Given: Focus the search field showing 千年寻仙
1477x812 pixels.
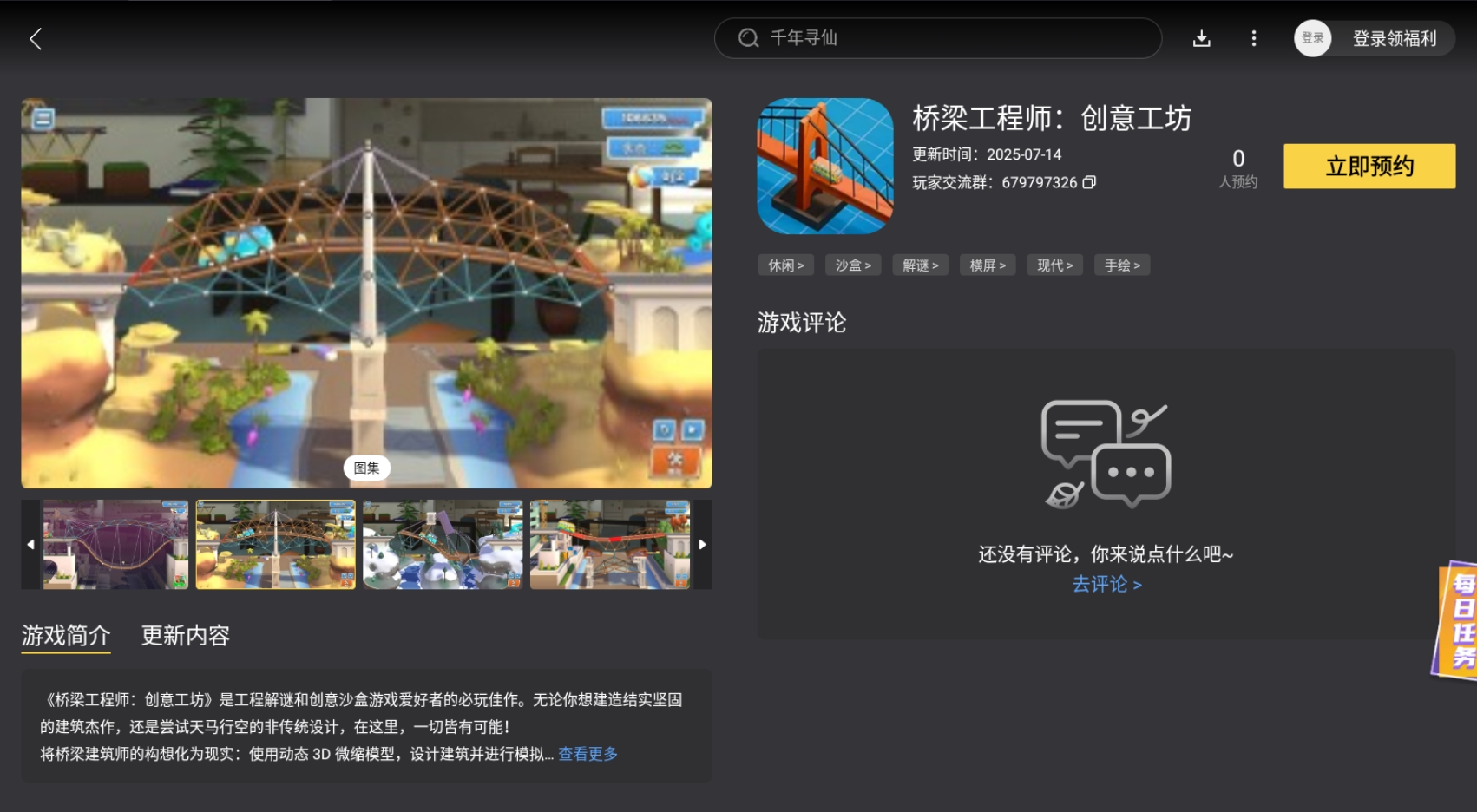Looking at the screenshot, I should click(x=937, y=38).
